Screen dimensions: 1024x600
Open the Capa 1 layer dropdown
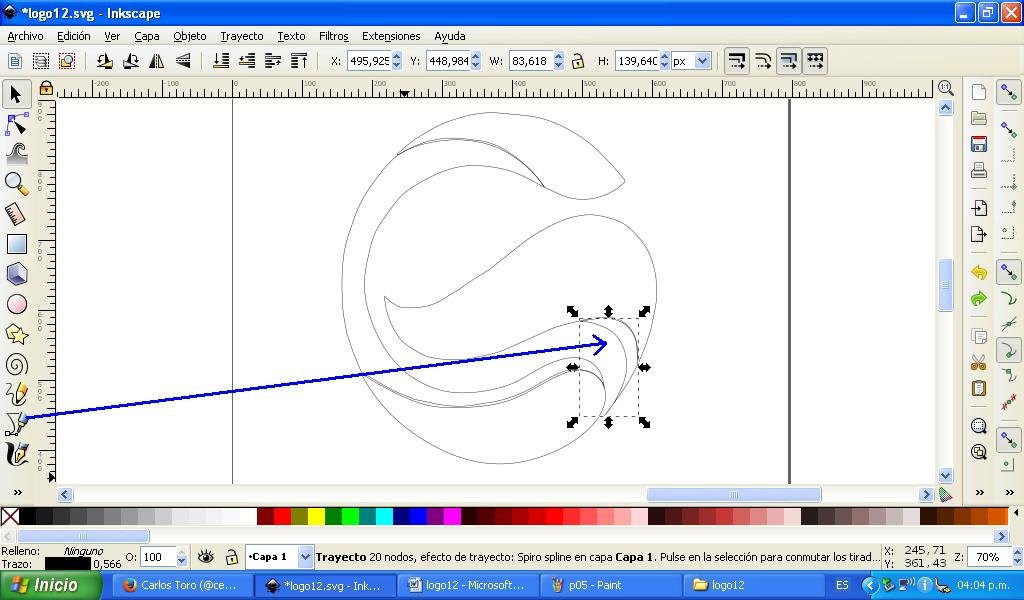click(x=305, y=557)
